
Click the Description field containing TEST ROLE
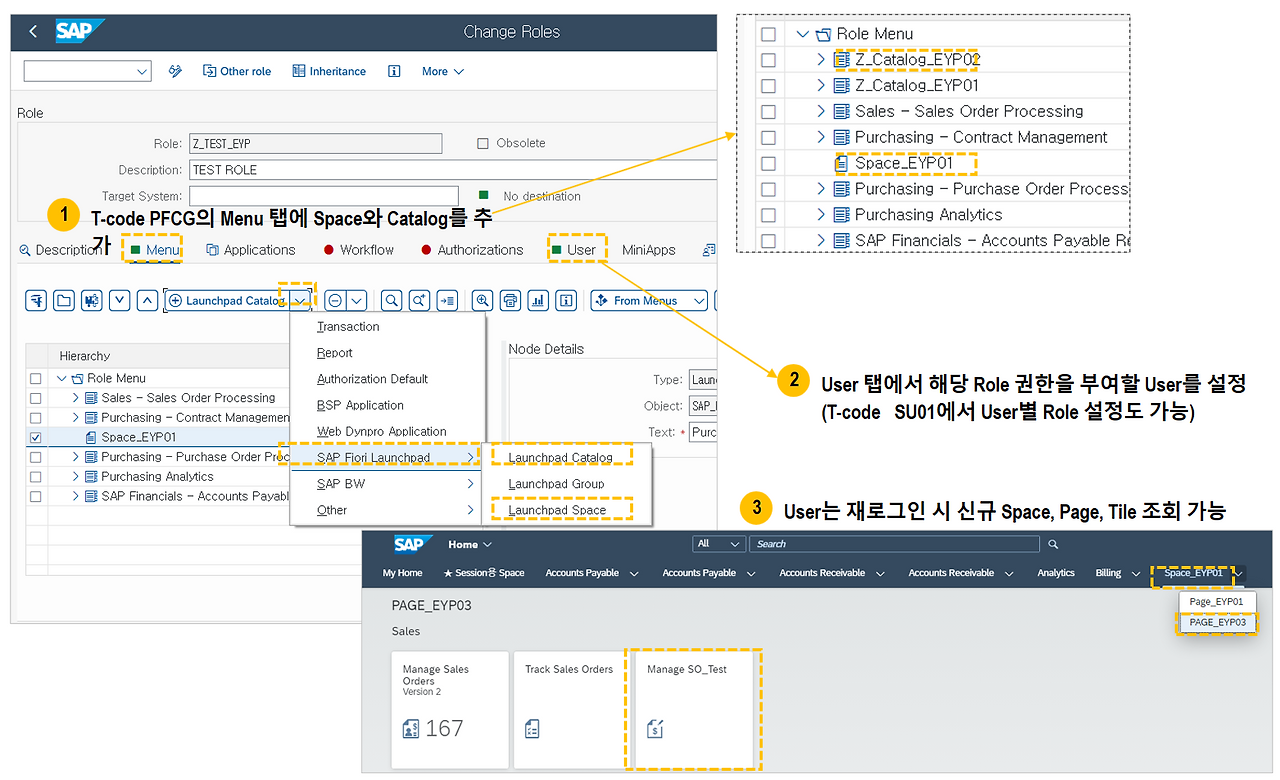(453, 170)
